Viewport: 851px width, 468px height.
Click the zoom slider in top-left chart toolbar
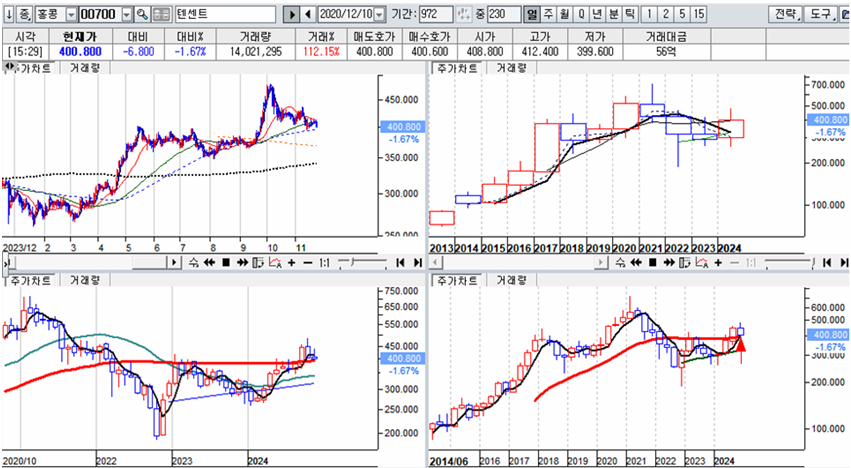363,263
